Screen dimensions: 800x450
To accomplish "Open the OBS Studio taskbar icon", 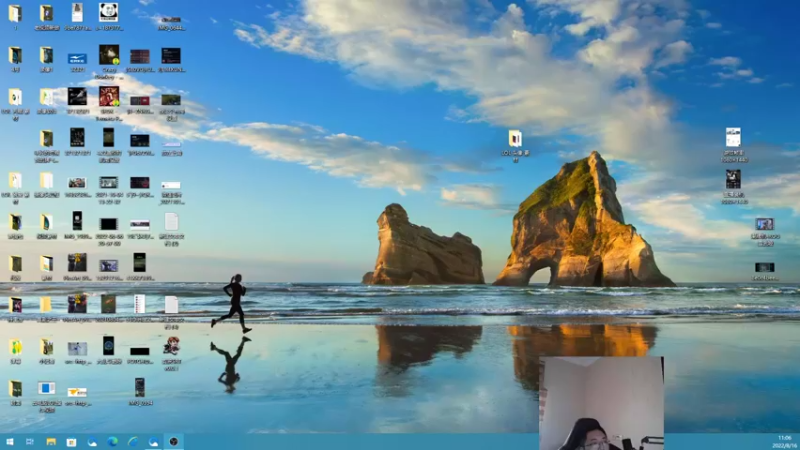I will click(x=173, y=442).
